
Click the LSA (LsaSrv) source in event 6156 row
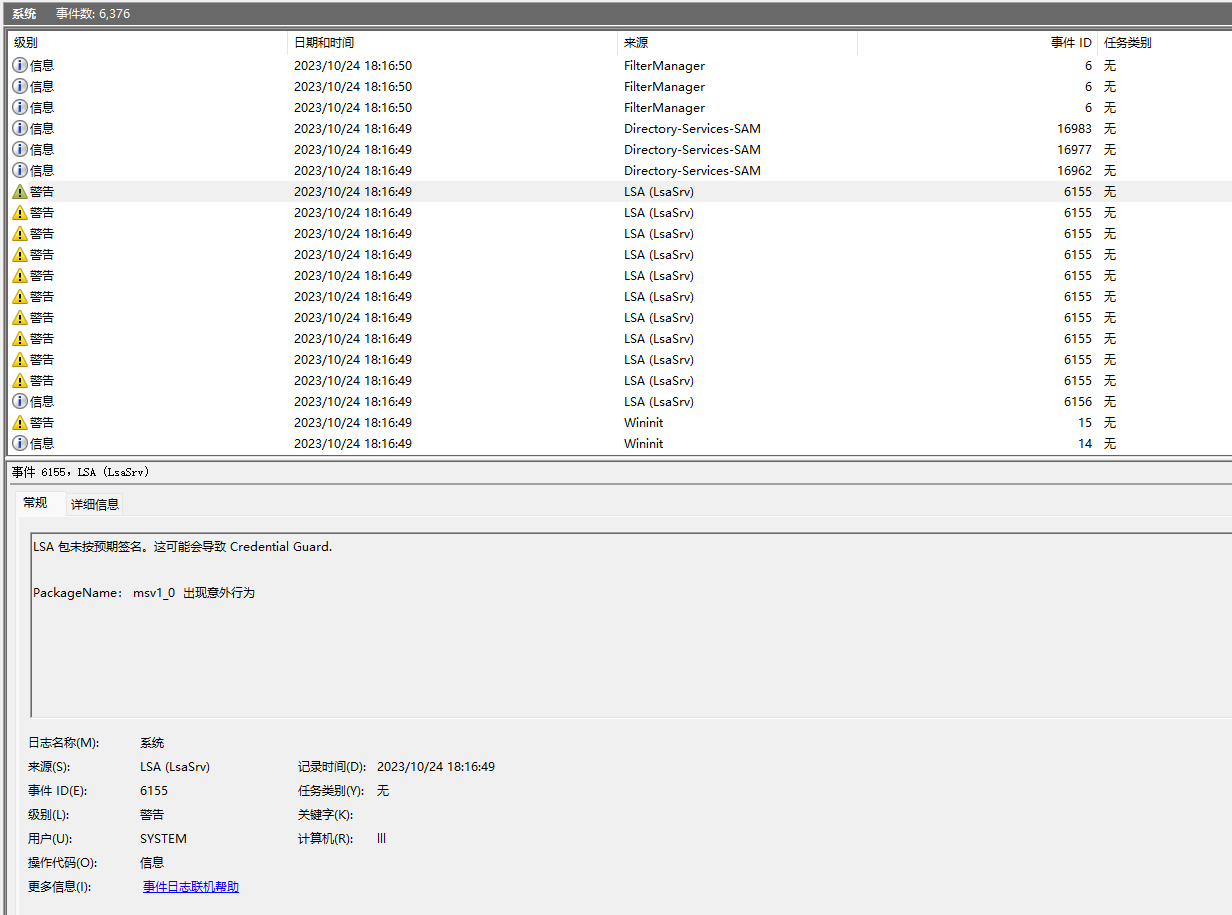(x=659, y=401)
